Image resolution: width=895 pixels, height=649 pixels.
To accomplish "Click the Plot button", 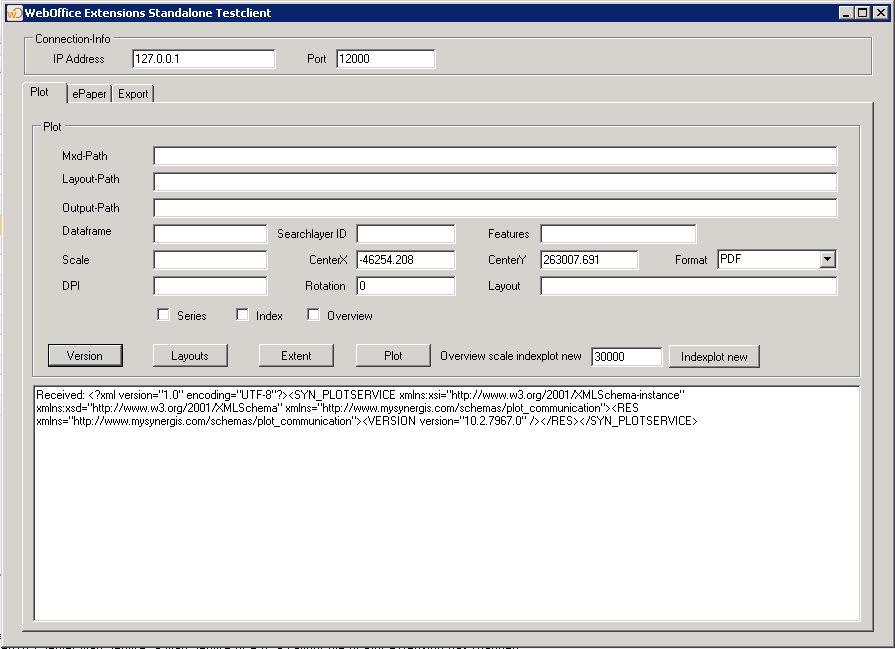I will coord(392,355).
